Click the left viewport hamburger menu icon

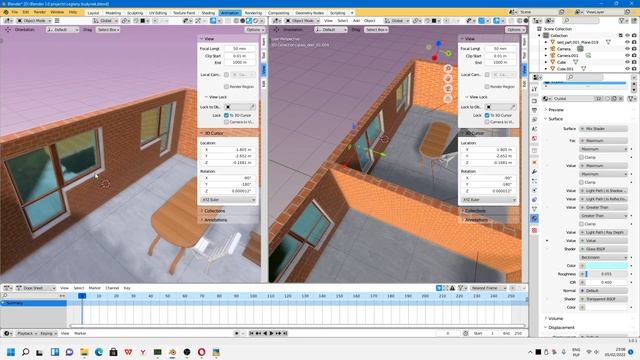(x=57, y=20)
